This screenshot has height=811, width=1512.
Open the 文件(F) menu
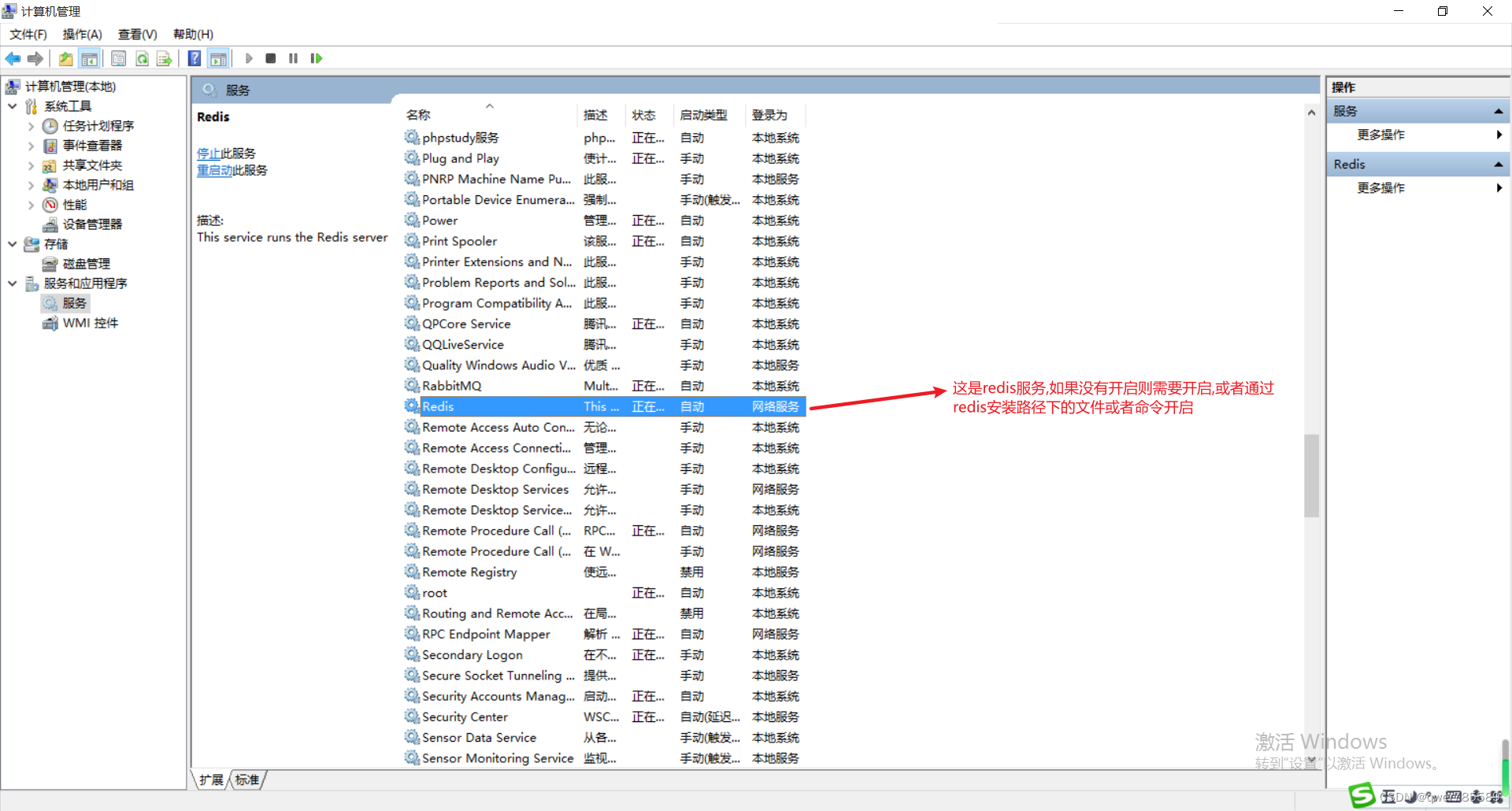pyautogui.click(x=28, y=35)
